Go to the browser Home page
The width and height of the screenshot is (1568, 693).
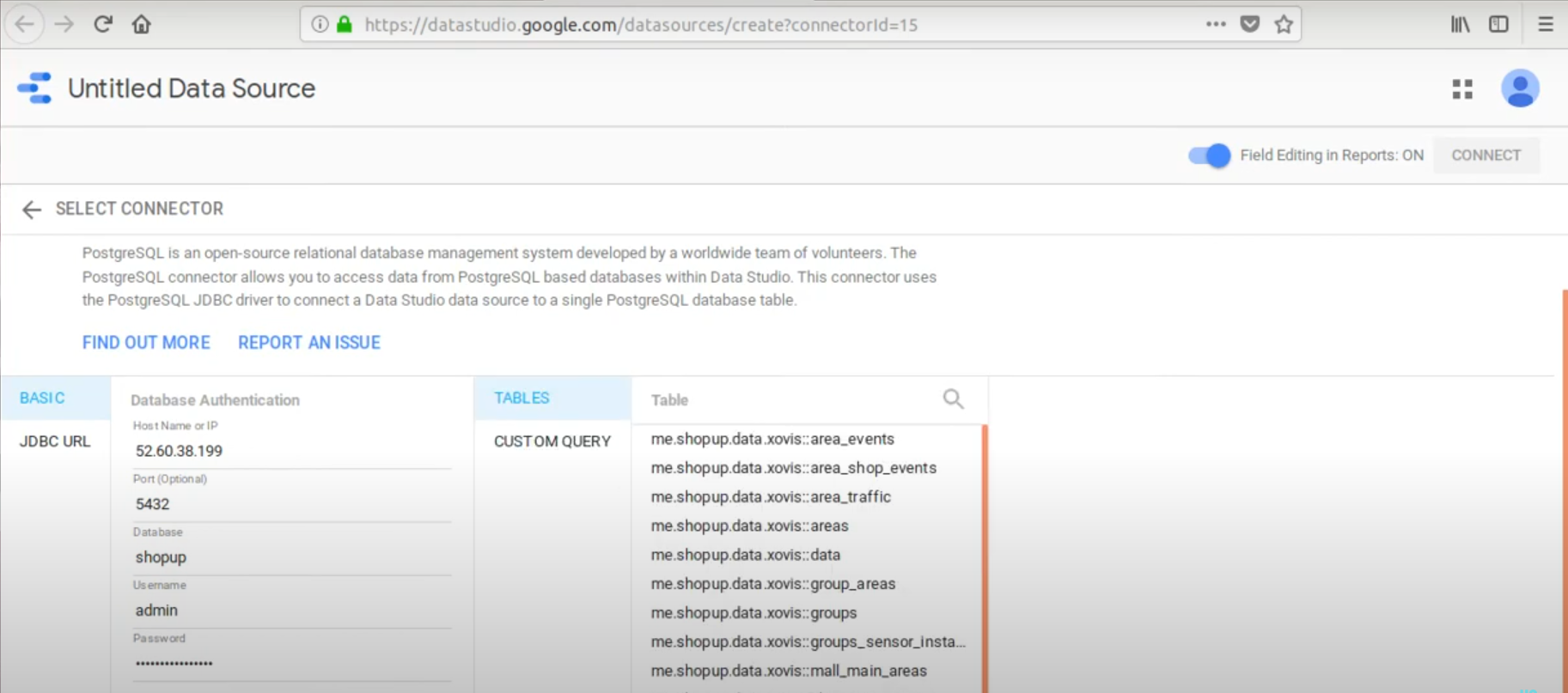coord(142,24)
